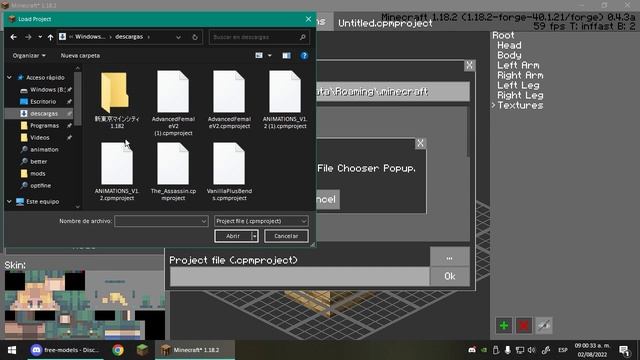Go back in Load Project dialog
The image size is (640, 360).
13,37
